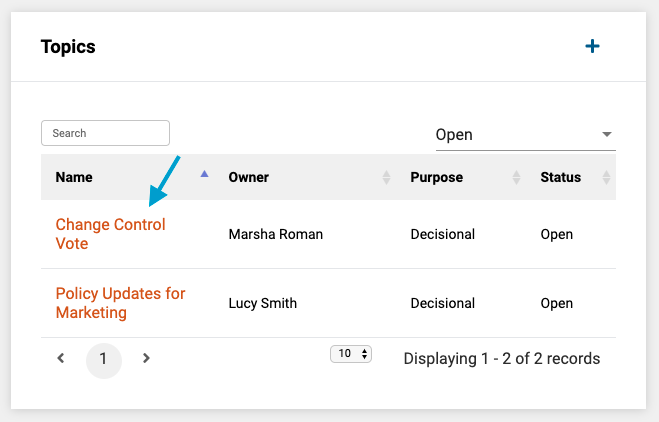
Task: Click the Purpose column sort arrows icon
Action: coord(517,178)
